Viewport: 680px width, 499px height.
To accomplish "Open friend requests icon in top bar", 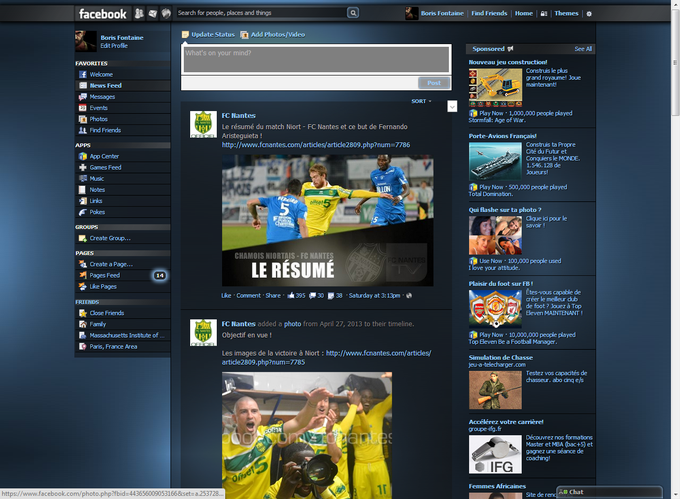I will pyautogui.click(x=139, y=13).
